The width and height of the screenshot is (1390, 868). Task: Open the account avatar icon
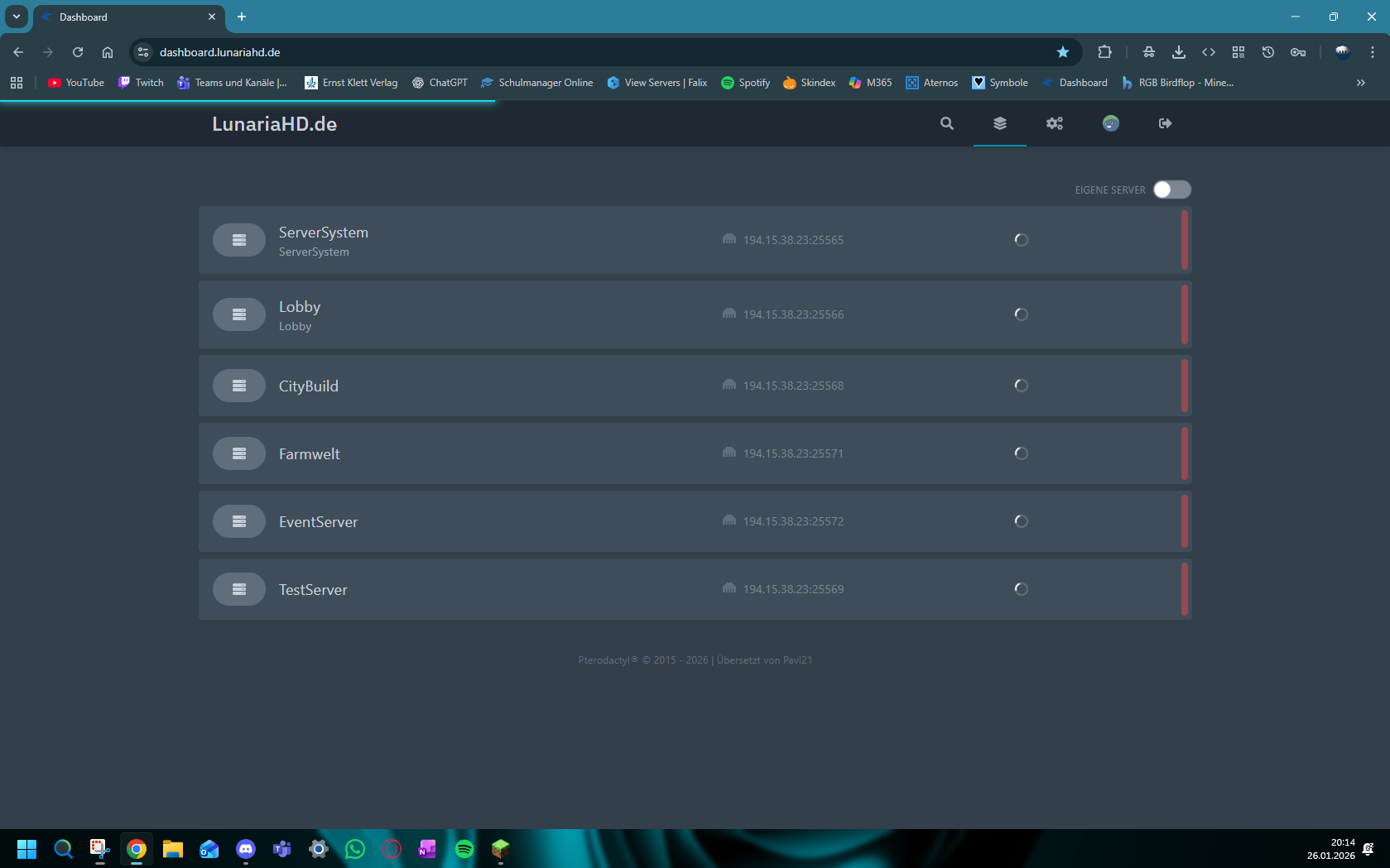coord(1110,123)
